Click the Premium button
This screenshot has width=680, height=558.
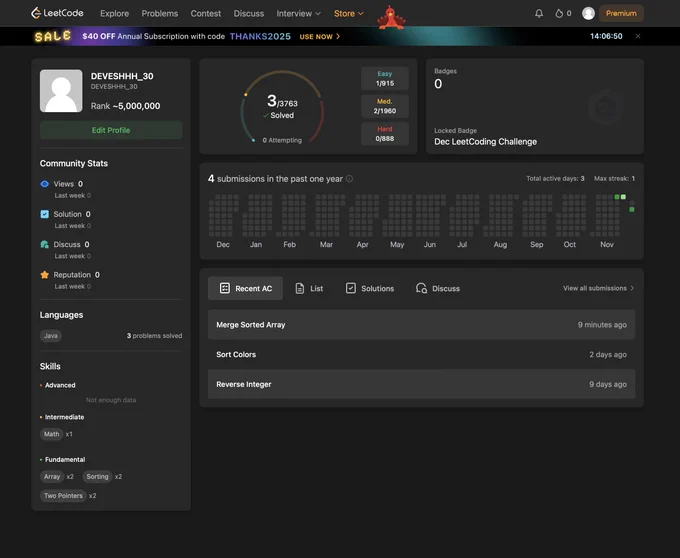pyautogui.click(x=621, y=13)
